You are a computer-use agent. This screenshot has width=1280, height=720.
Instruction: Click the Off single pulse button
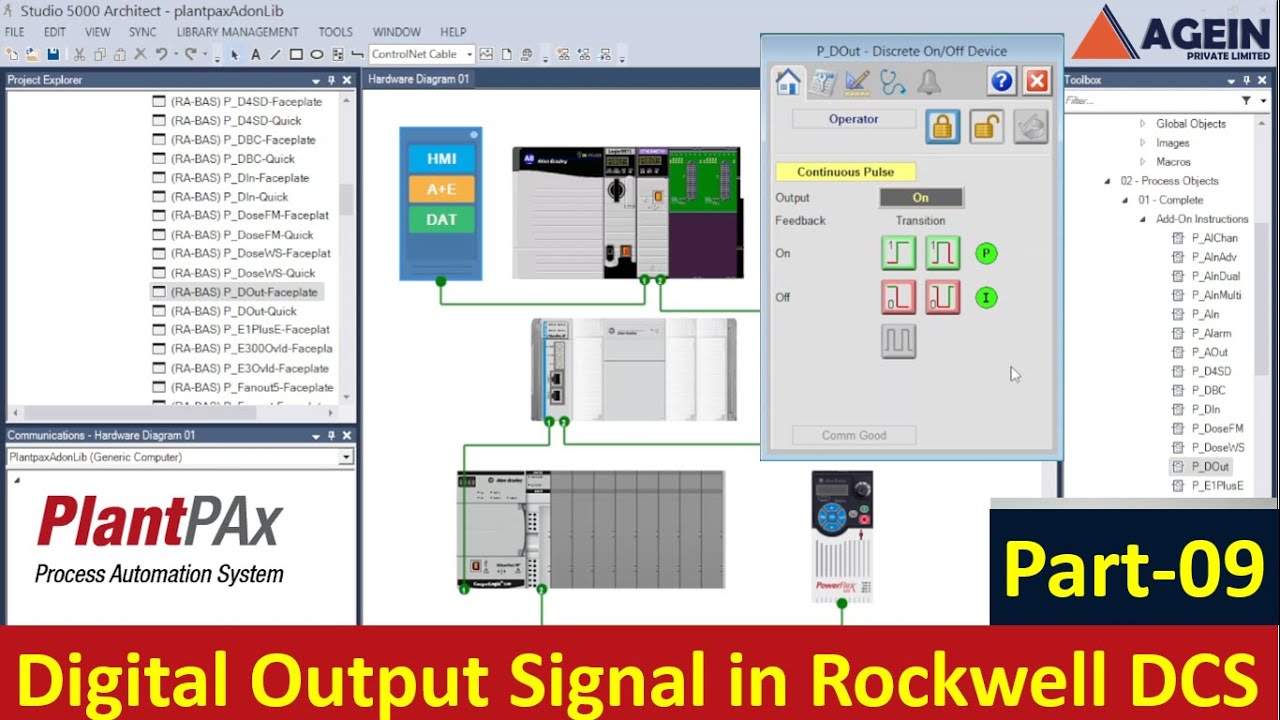(x=899, y=297)
